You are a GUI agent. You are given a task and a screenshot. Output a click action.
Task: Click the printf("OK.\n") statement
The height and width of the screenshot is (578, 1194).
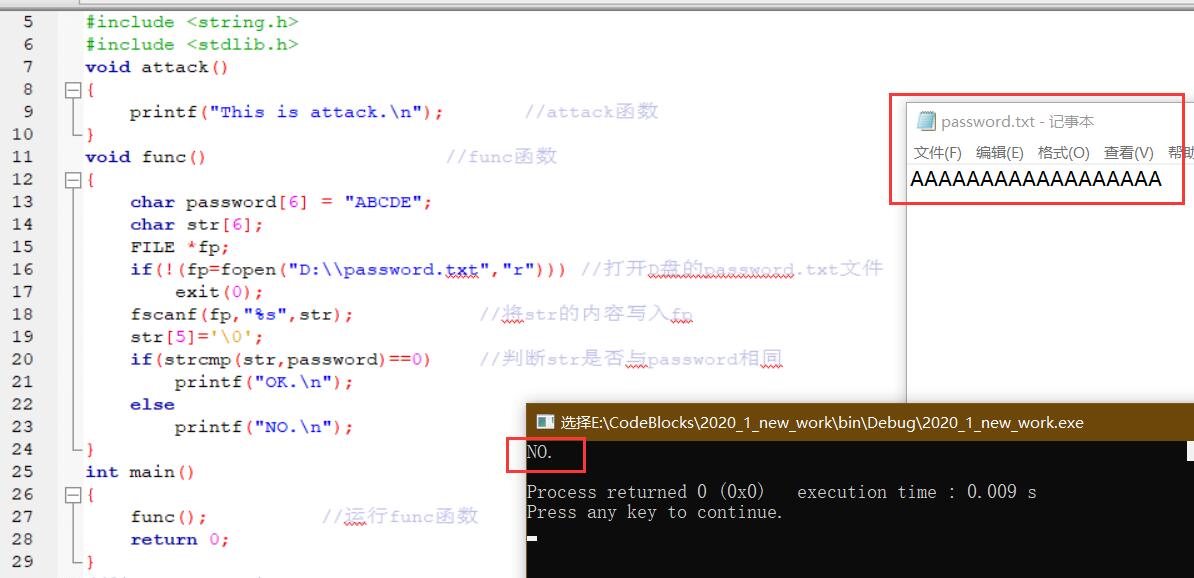(x=264, y=382)
